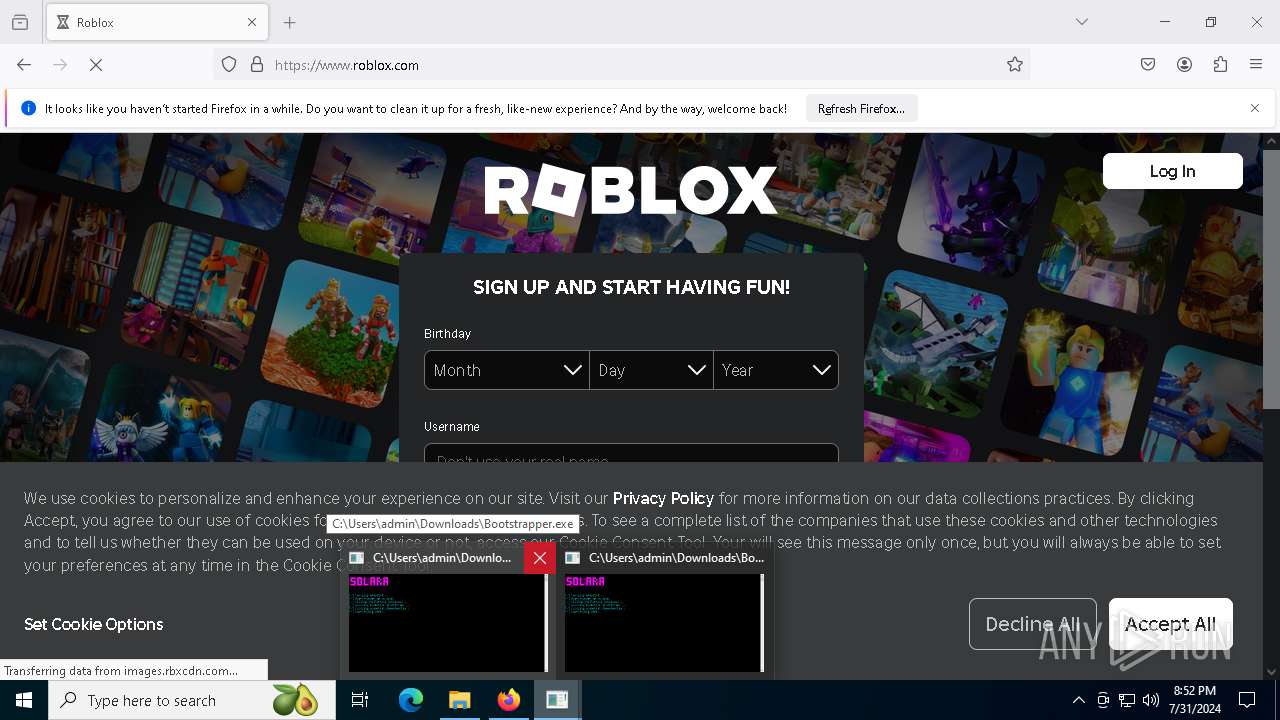Click the URL address bar
Image resolution: width=1280 pixels, height=720 pixels.
pos(620,65)
